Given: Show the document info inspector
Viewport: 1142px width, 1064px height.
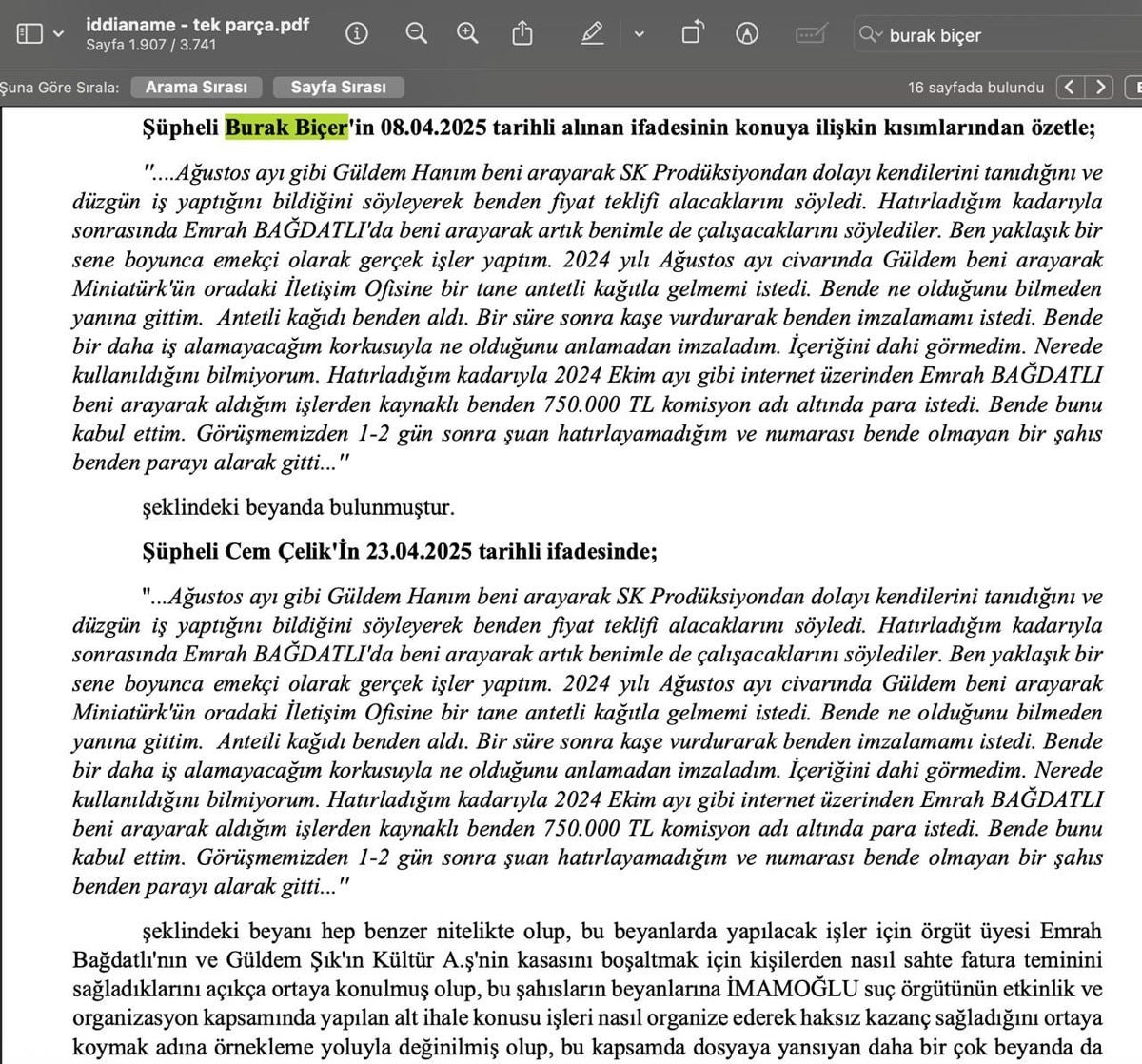Looking at the screenshot, I should click(357, 34).
